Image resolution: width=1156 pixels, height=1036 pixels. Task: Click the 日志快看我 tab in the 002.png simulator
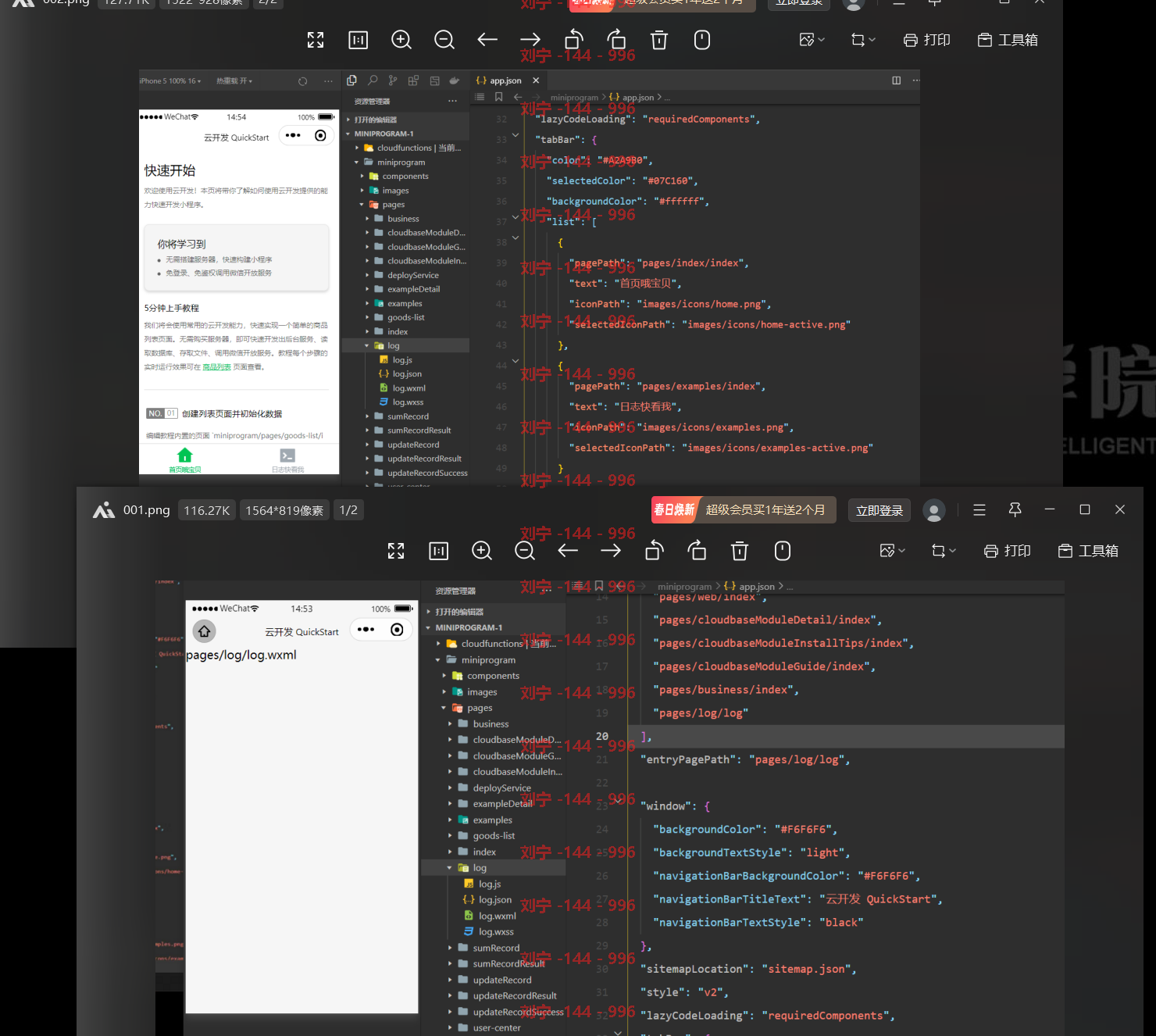(287, 460)
